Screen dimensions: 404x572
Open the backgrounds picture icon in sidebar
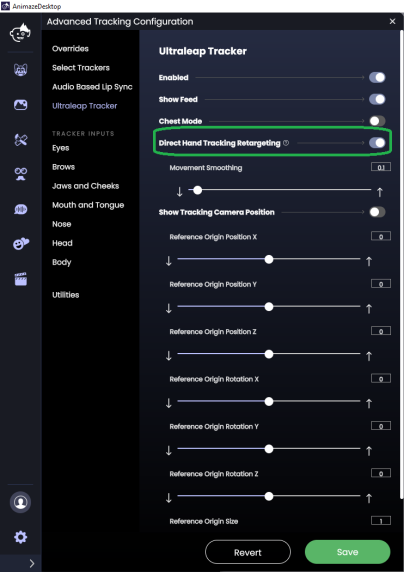click(x=20, y=105)
